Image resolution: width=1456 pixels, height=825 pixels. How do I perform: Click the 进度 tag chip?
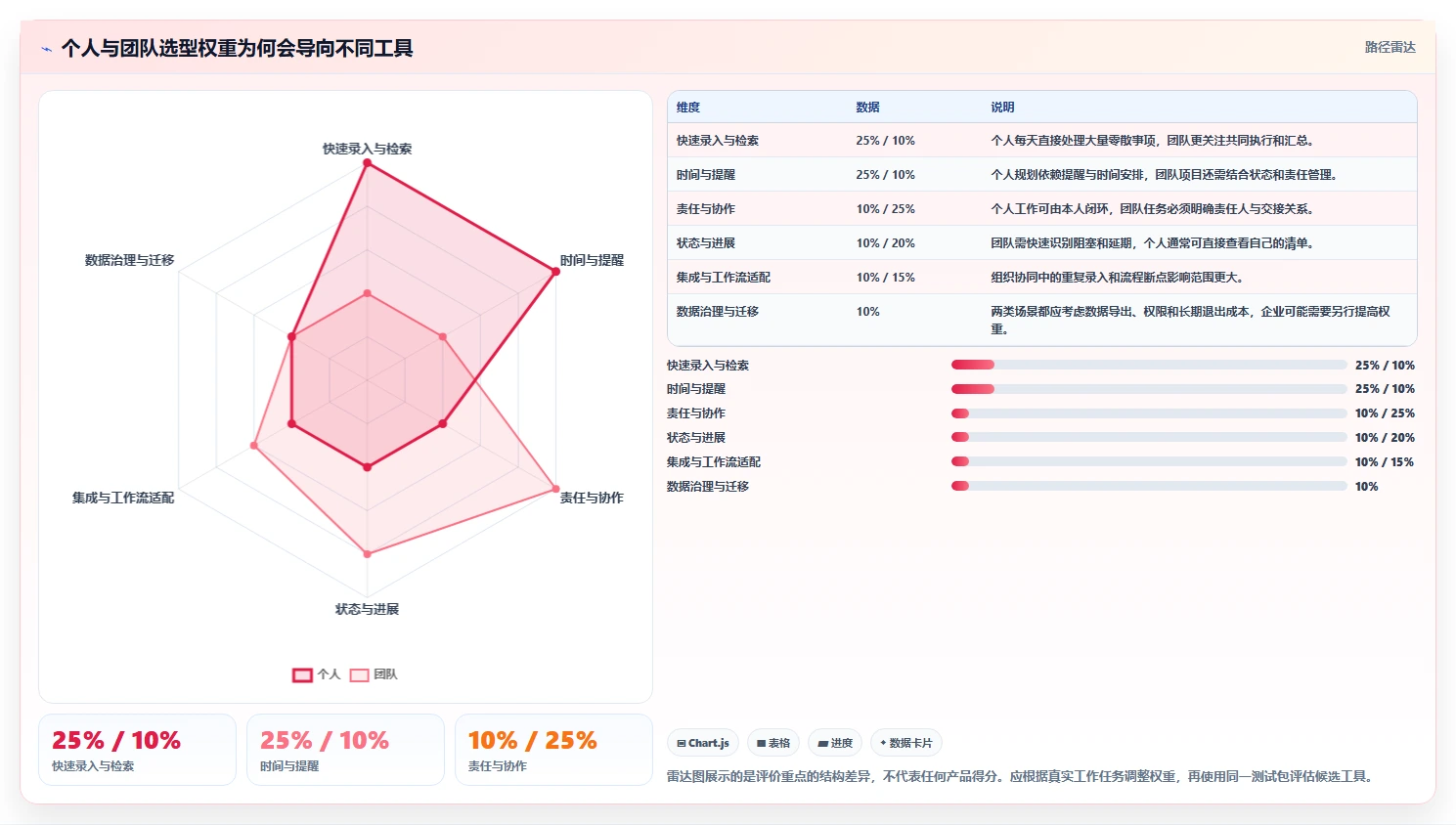click(x=835, y=743)
